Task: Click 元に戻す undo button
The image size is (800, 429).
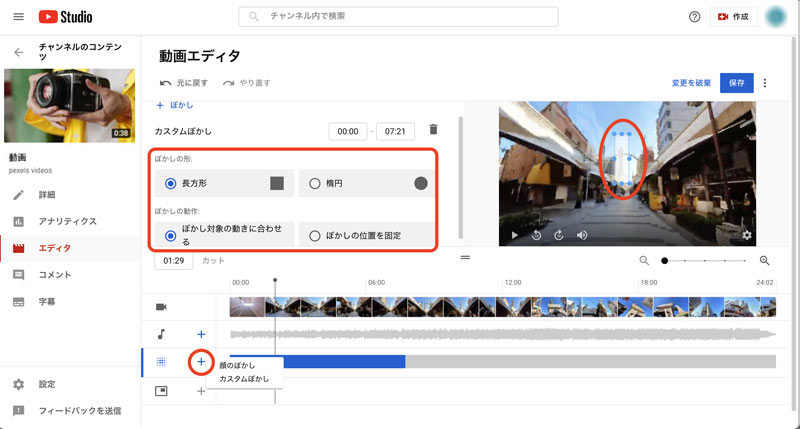Action: [x=184, y=83]
